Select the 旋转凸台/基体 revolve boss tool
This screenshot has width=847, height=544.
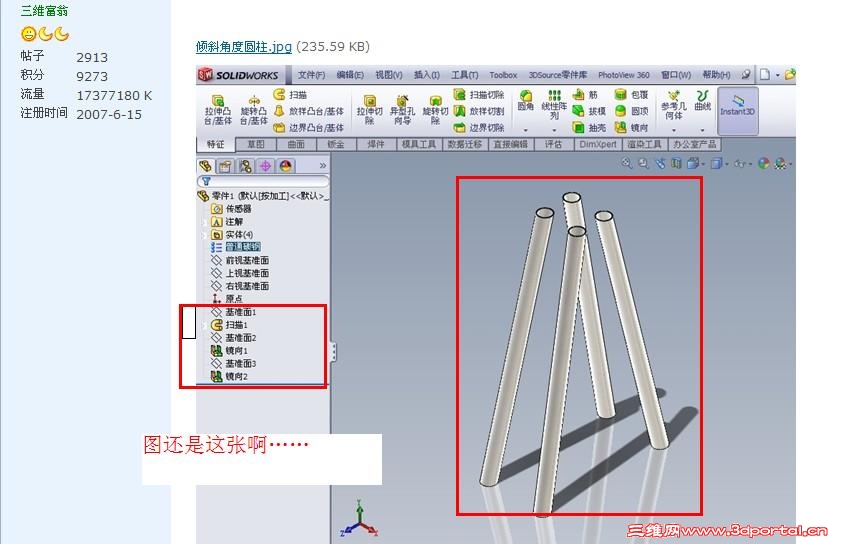point(253,110)
